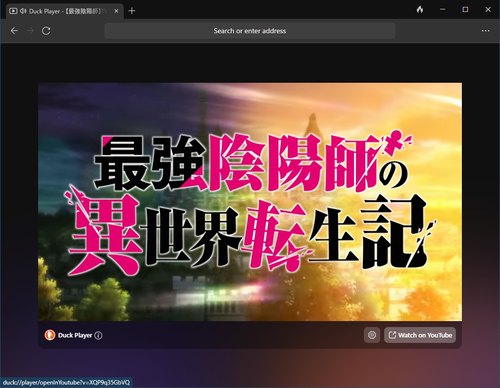
Task: Mute the tab using the speaker icon
Action: click(x=23, y=11)
